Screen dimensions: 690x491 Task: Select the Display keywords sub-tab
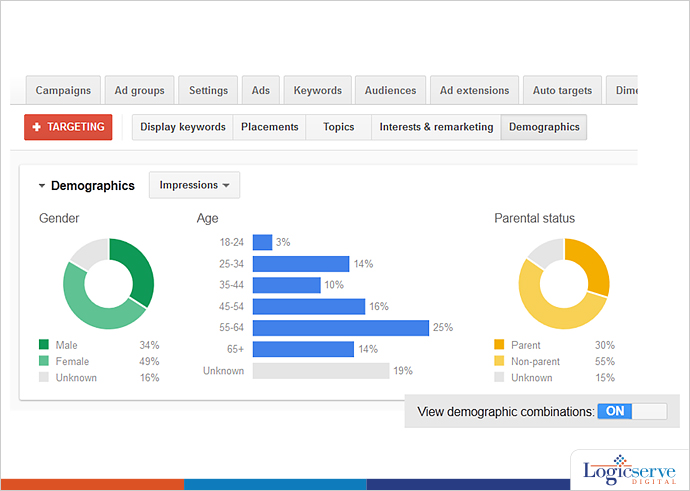pos(182,127)
